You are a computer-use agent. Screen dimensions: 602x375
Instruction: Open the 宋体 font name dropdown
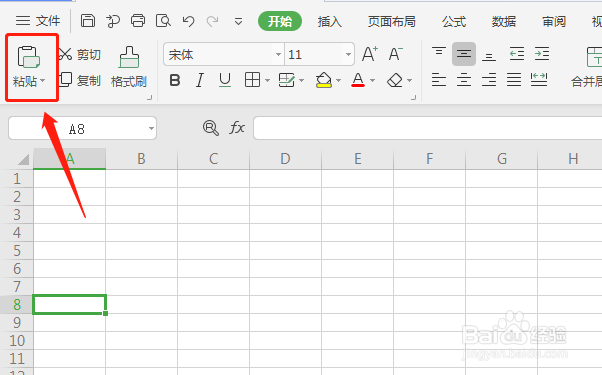[x=278, y=55]
